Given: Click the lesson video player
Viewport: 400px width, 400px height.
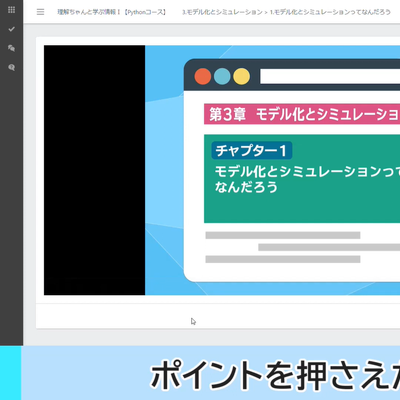Looking at the screenshot, I should coord(222,170).
